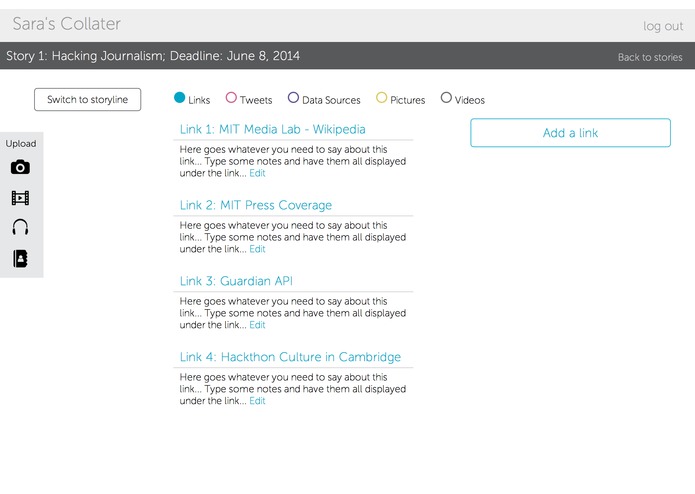Screen dimensions: 695x494
Task: Select the Links radio button
Action: [180, 97]
